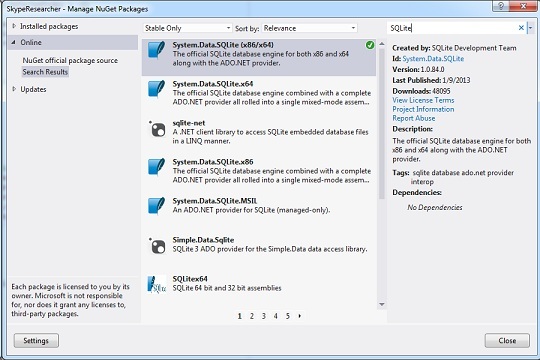Image resolution: width=540 pixels, height=360 pixels.
Task: Select the System.Data.SQLite.x64 package title
Action: pos(213,84)
